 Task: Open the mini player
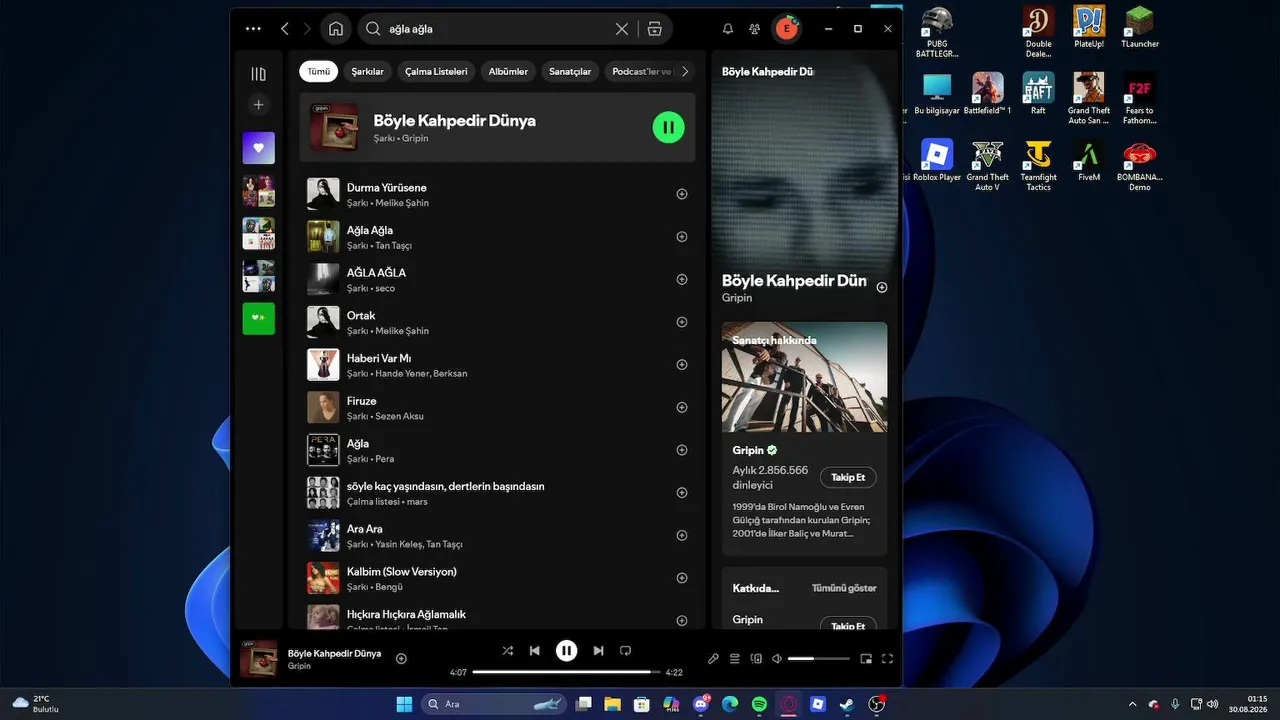pos(866,659)
